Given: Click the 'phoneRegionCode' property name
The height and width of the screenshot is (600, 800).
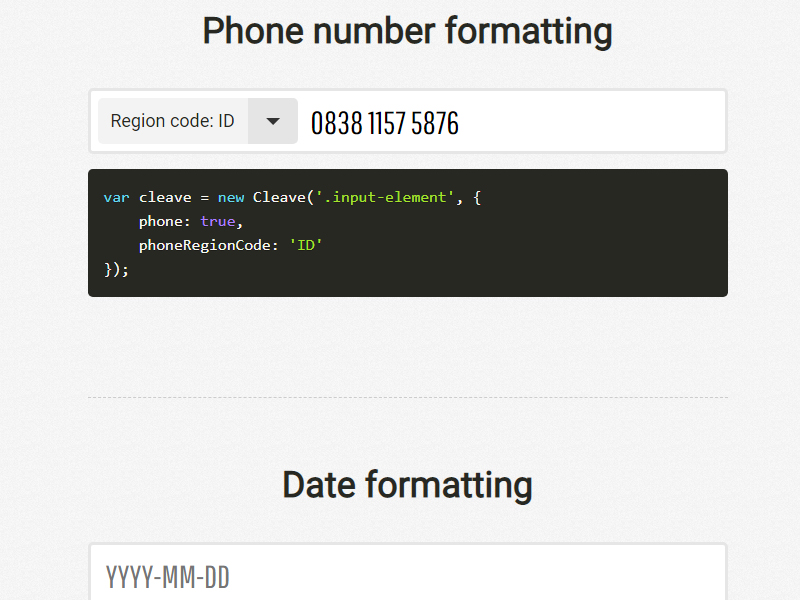Looking at the screenshot, I should [205, 245].
